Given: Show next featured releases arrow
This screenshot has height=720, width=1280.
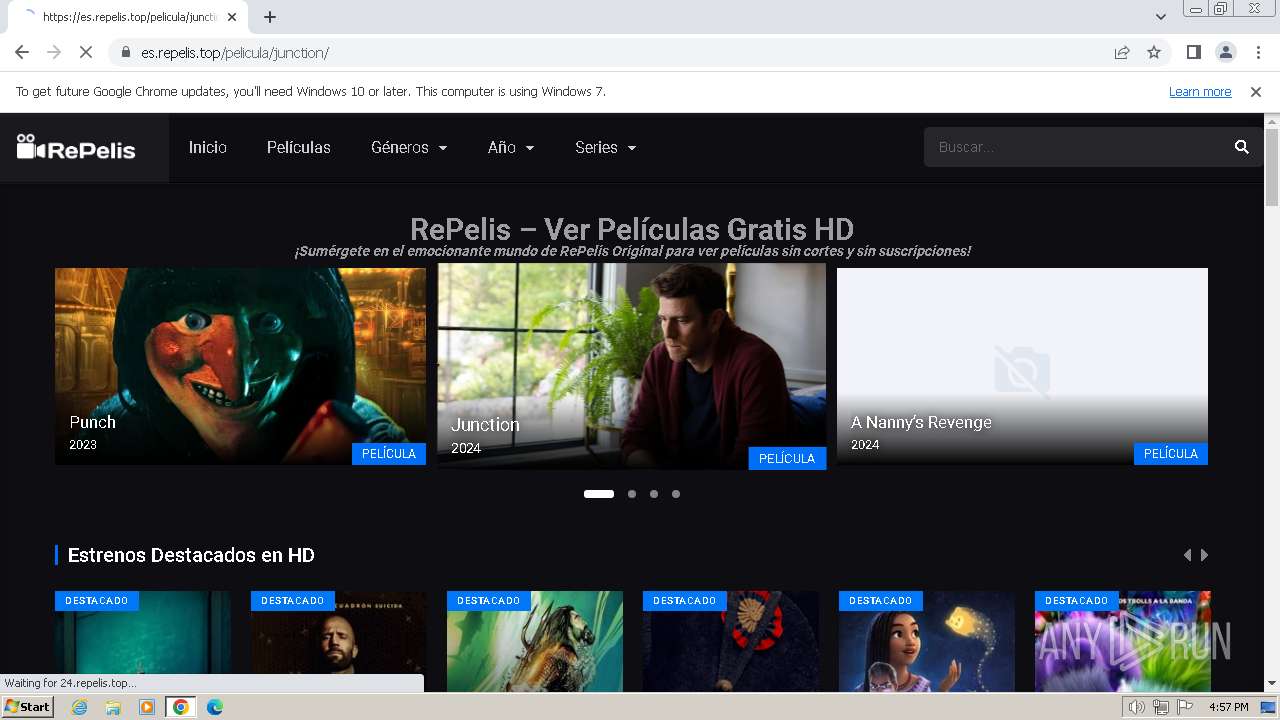Looking at the screenshot, I should (x=1204, y=555).
